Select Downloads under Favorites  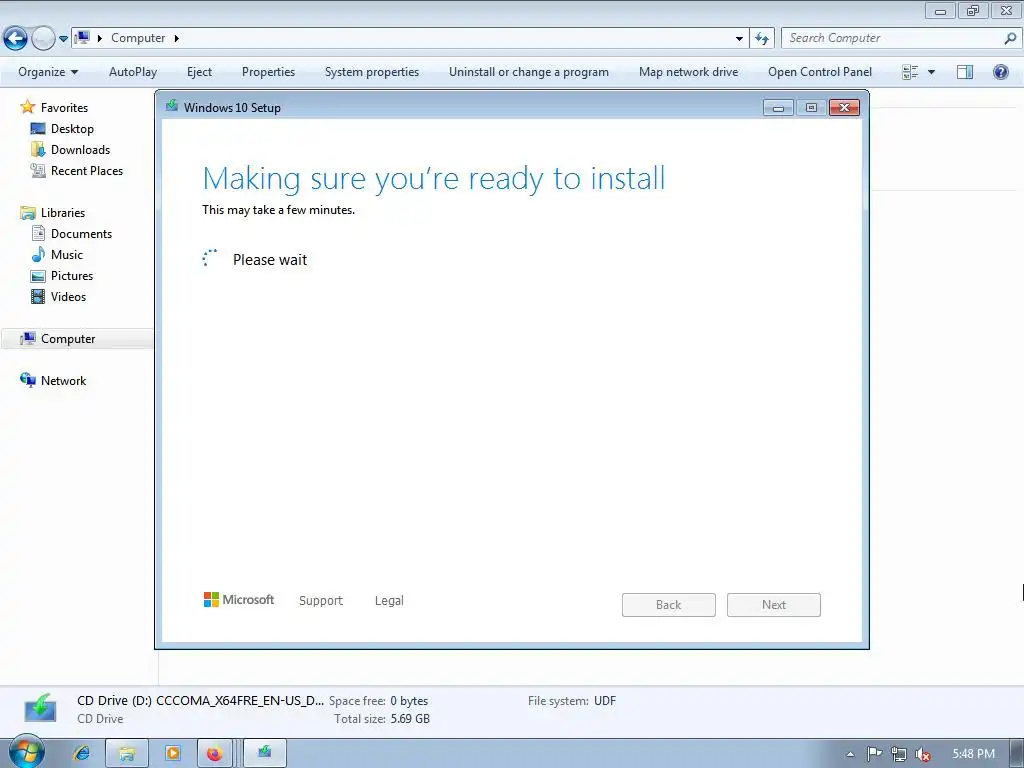coord(80,150)
